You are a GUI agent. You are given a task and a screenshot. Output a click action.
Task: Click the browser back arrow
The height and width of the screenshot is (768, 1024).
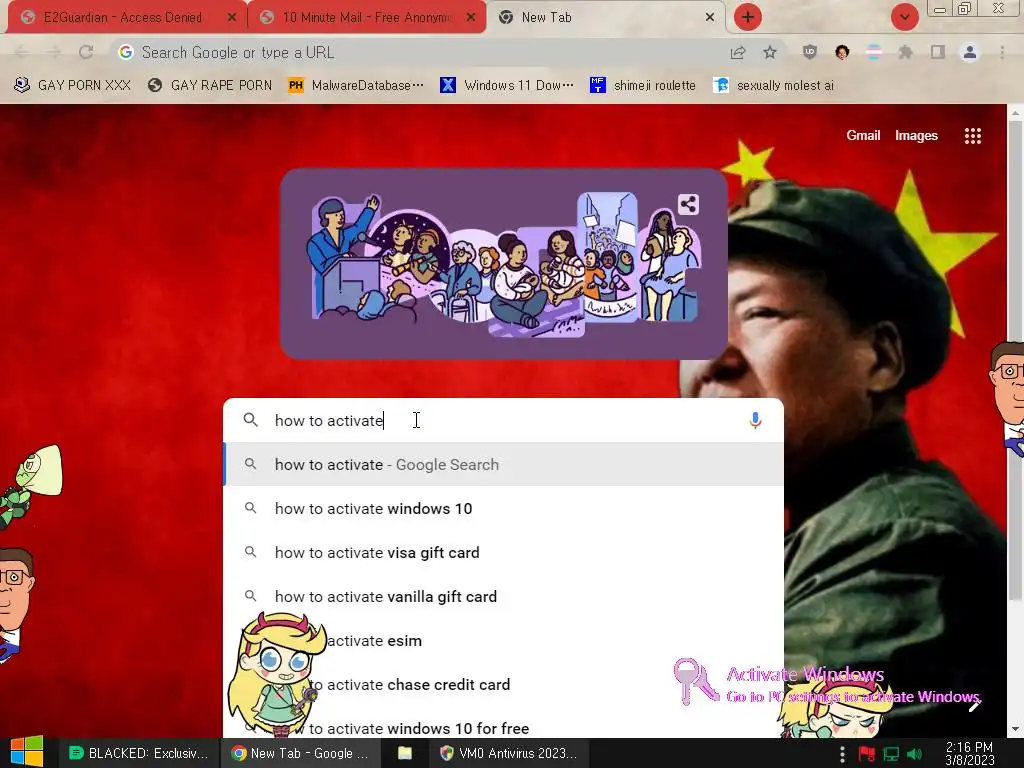(21, 52)
